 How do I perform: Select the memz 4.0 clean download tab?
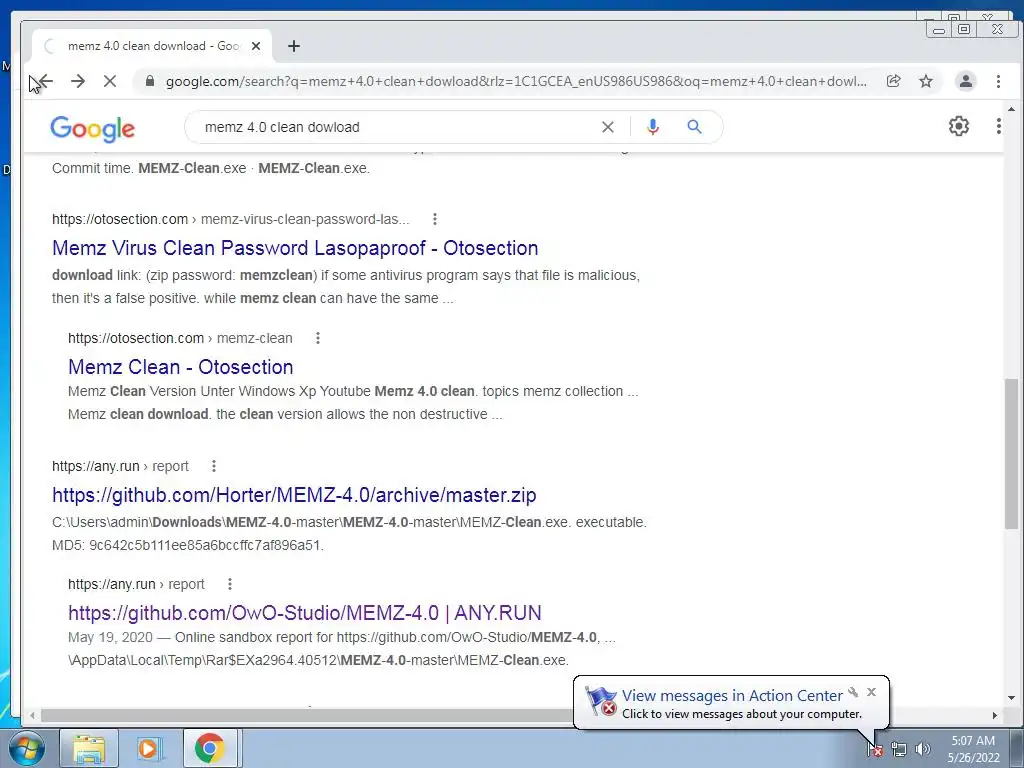point(152,46)
